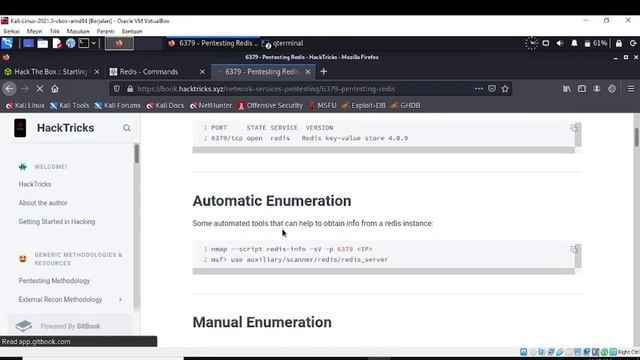Open the NetHunter bookmark
Image resolution: width=640 pixels, height=360 pixels.
211,106
